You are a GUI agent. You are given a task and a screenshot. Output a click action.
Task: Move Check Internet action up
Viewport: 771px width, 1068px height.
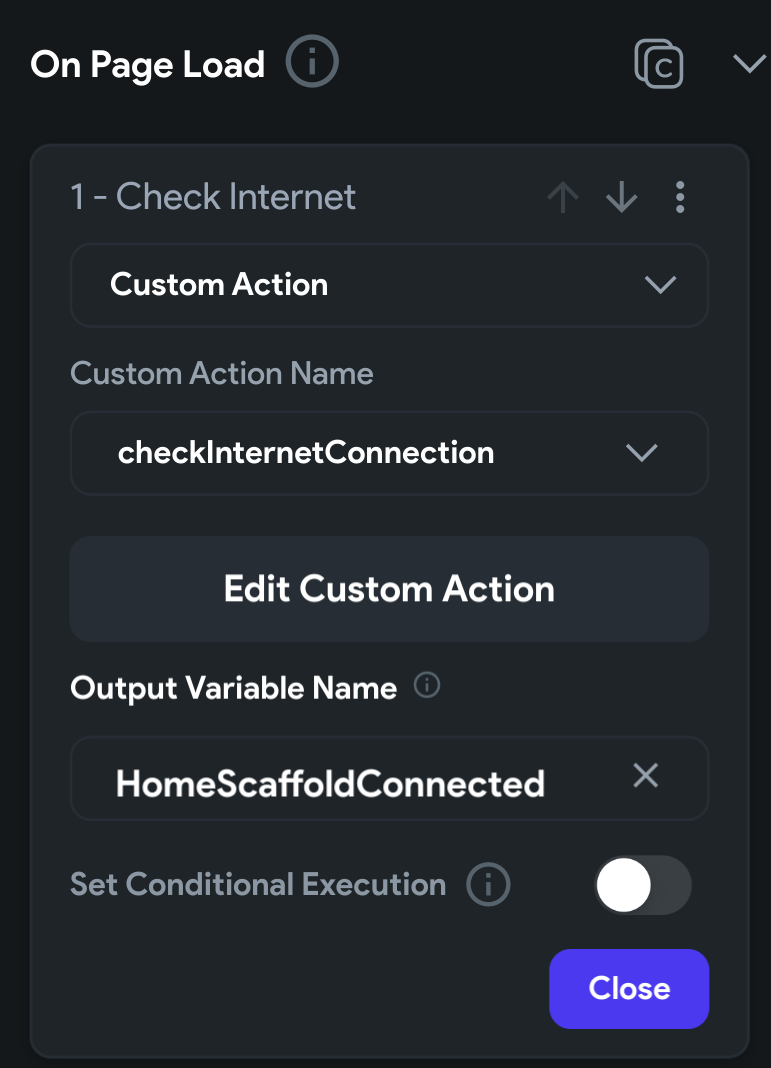563,198
